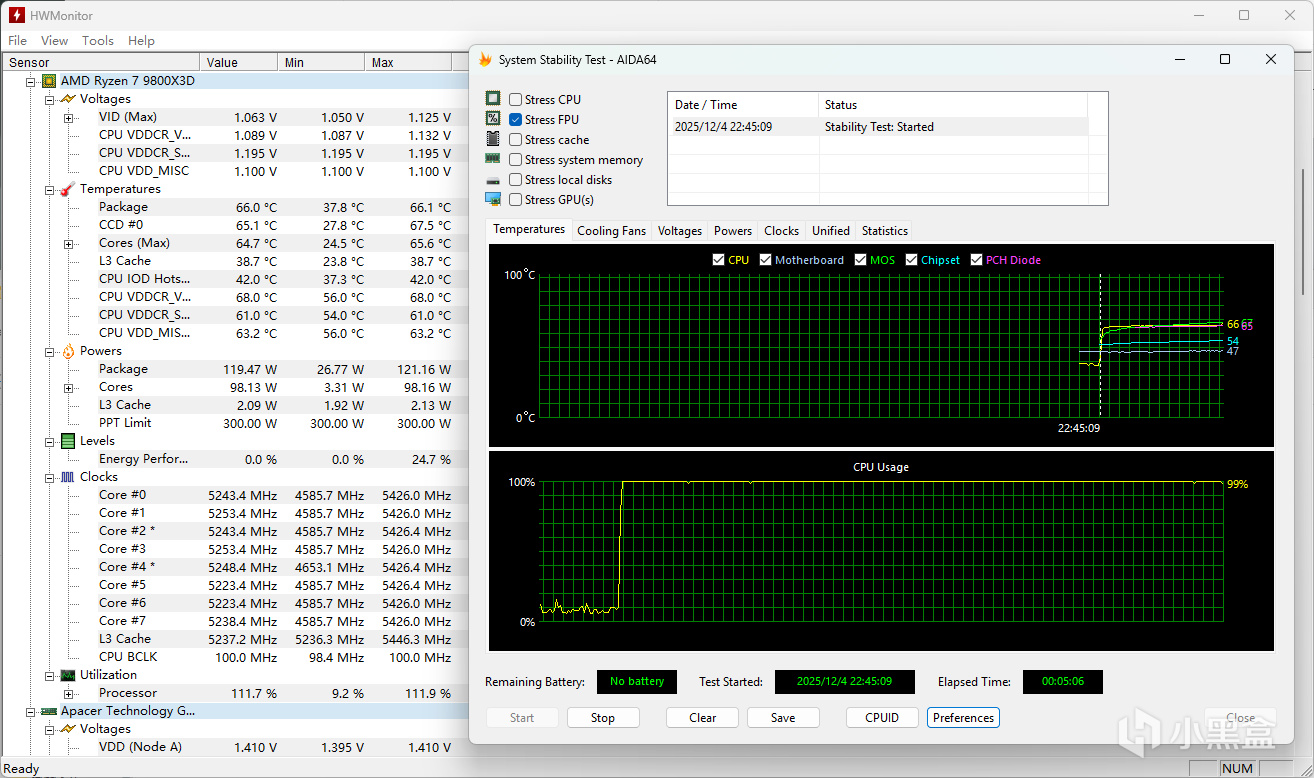Expand the Cores (Max) temperature entry

tap(68, 243)
